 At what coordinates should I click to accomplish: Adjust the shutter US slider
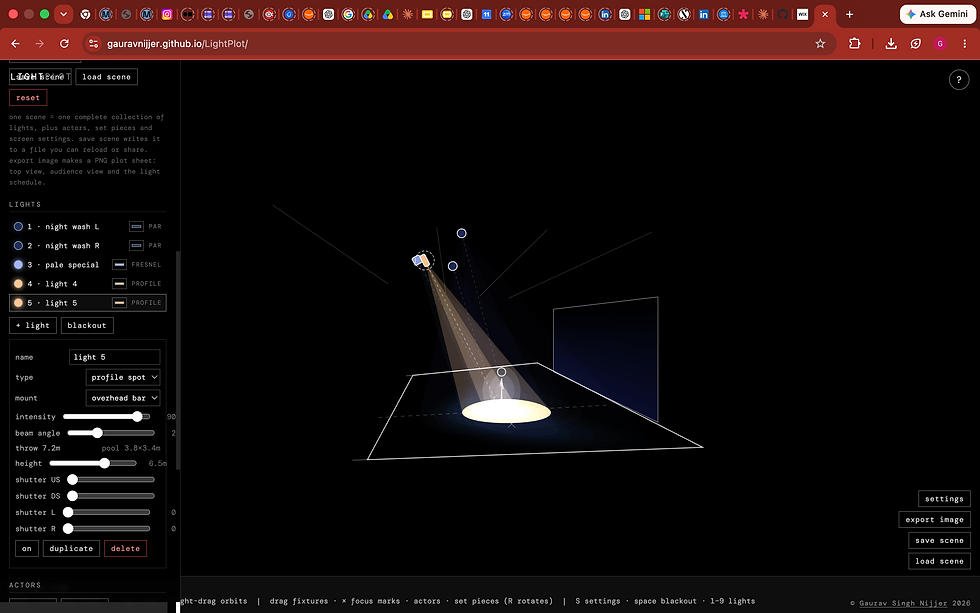coord(111,480)
